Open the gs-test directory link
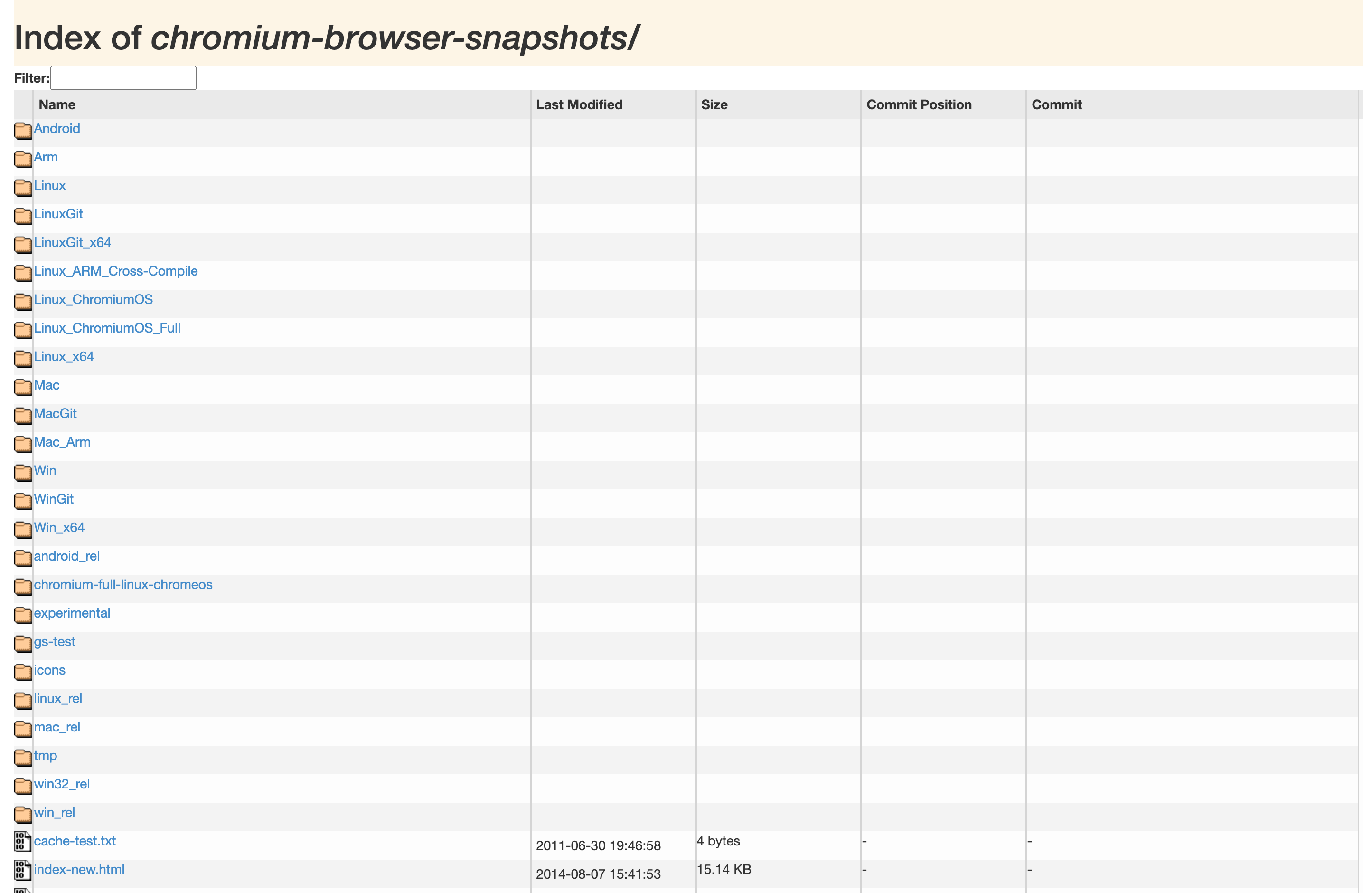1372x893 pixels. [x=55, y=641]
